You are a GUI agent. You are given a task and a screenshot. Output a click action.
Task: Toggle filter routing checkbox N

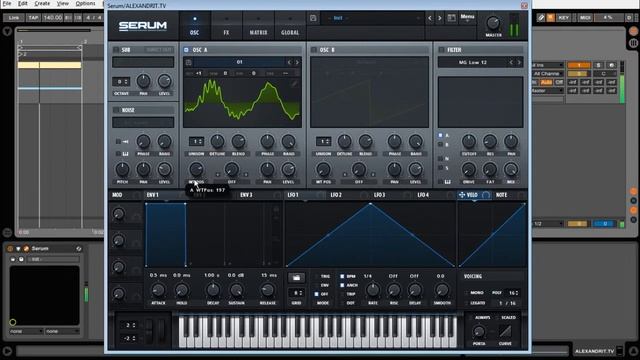[x=440, y=158]
